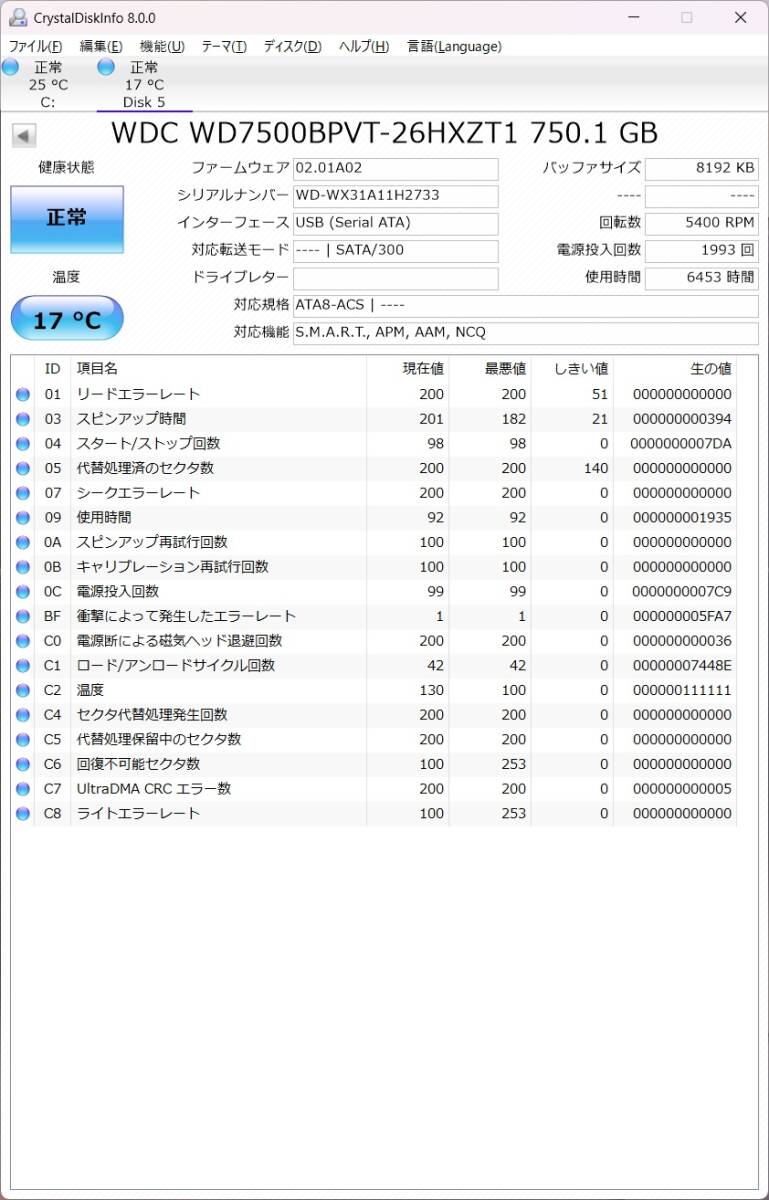The height and width of the screenshot is (1200, 769).
Task: Click the ATA8-ACS standard field
Action: click(x=525, y=305)
